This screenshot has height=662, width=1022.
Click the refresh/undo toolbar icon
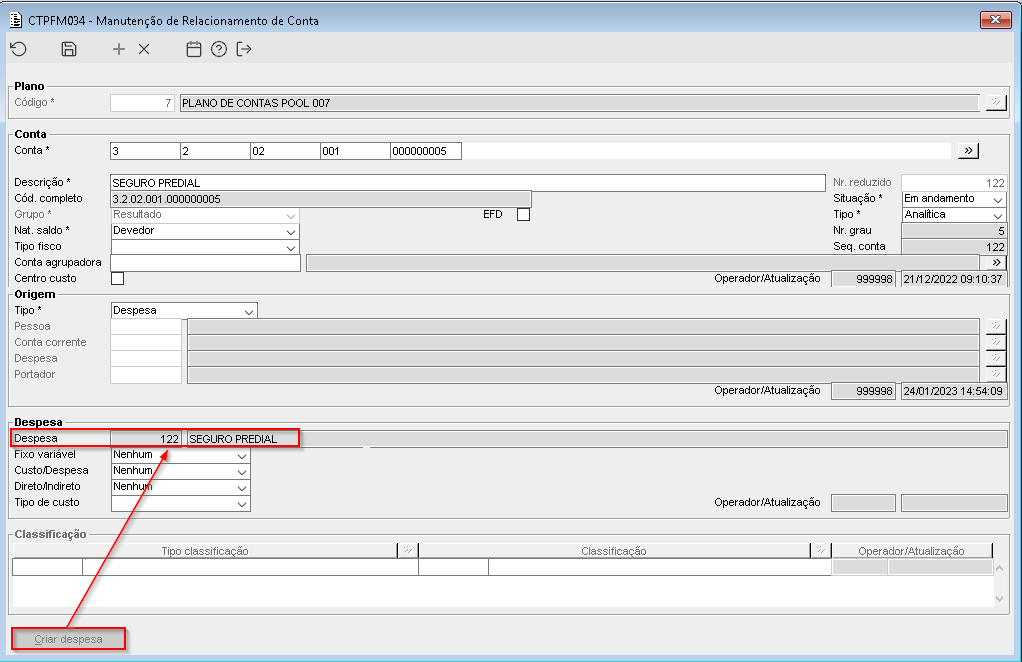coord(18,49)
